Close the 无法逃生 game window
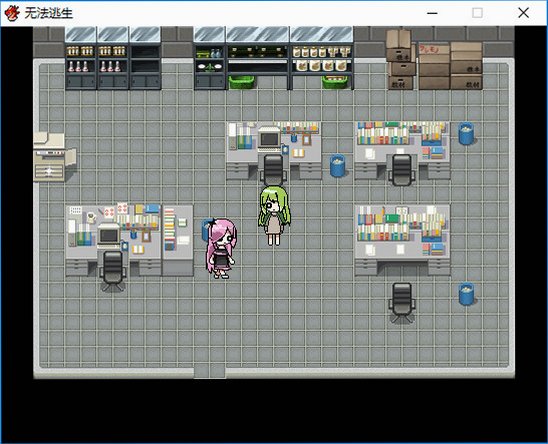Screen dimensions: 548x444 (523, 13)
